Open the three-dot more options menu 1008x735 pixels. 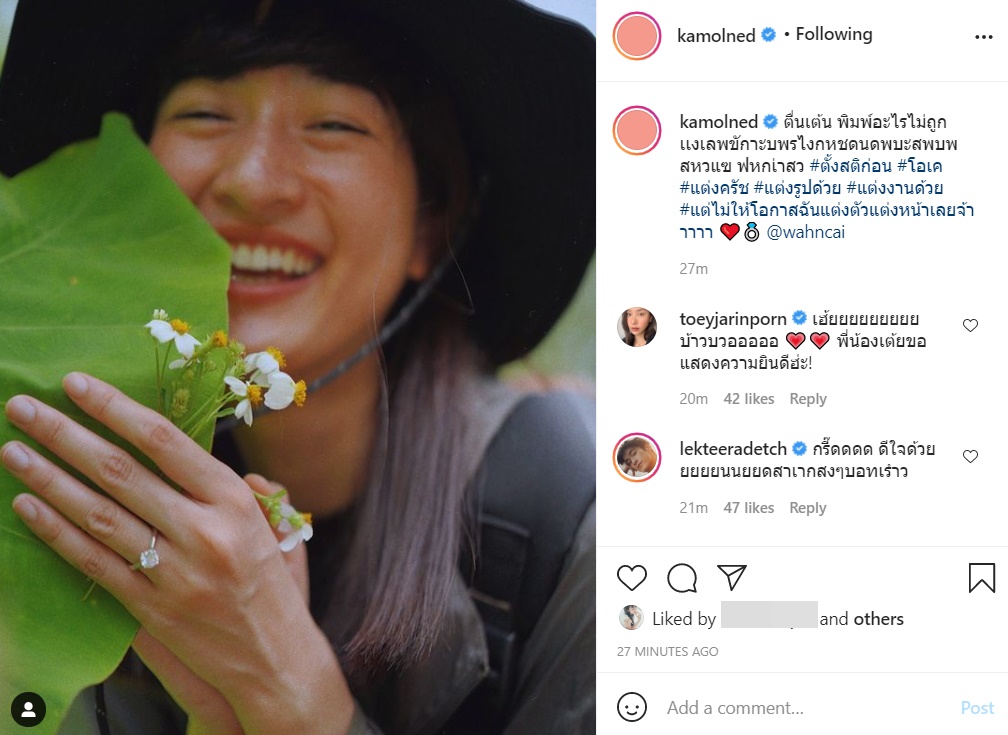(x=983, y=37)
